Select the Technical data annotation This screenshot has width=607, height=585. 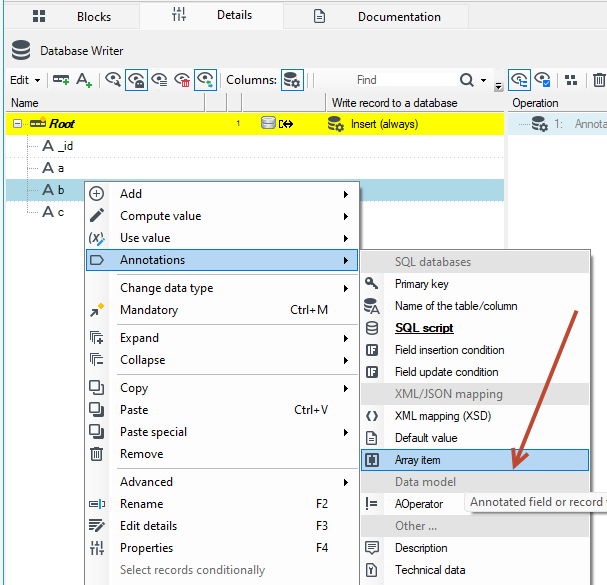[x=475, y=570]
